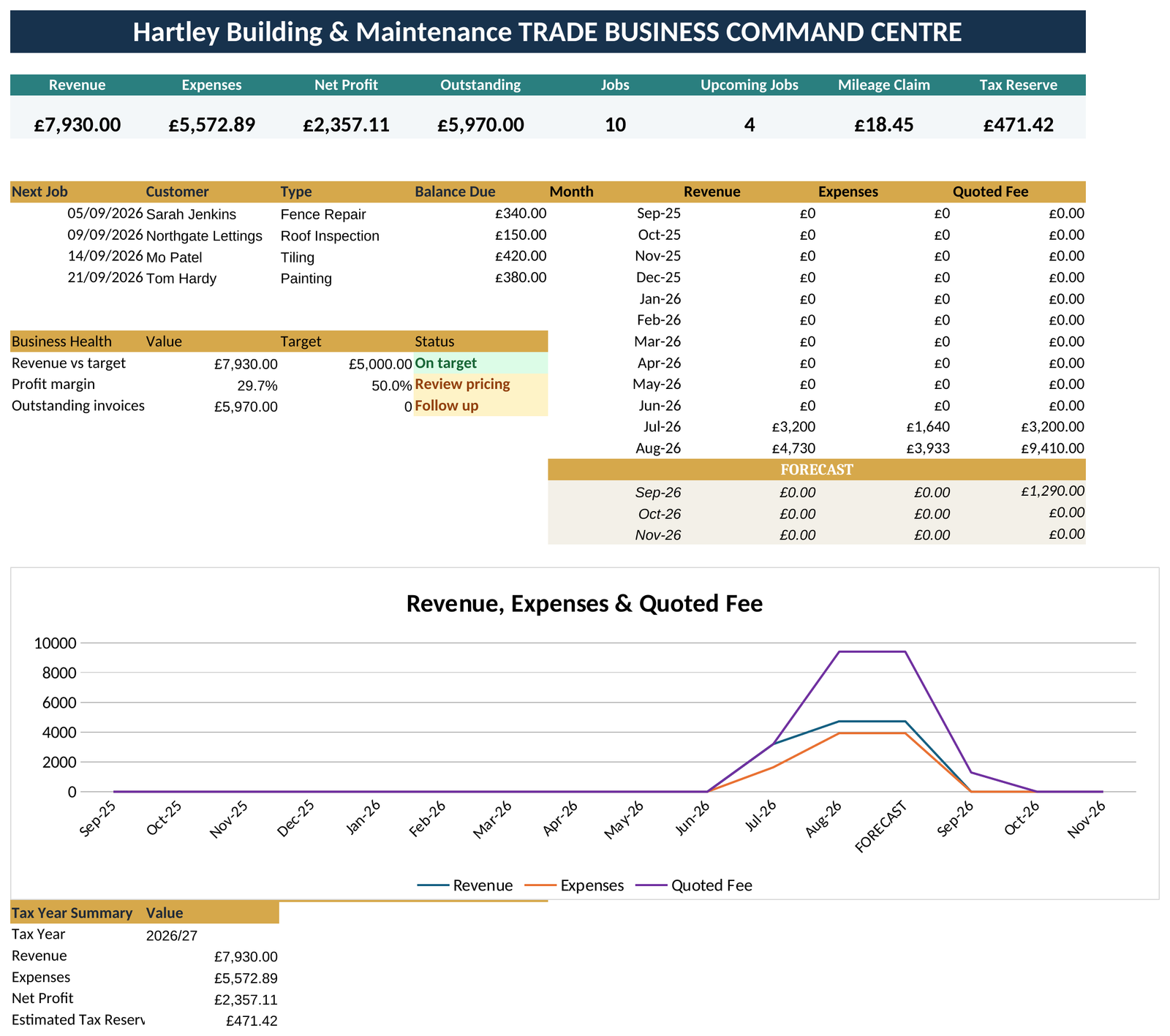Screen dimensions: 1170x1036
Task: Select the Jul-26 month row label
Action: pos(662,426)
